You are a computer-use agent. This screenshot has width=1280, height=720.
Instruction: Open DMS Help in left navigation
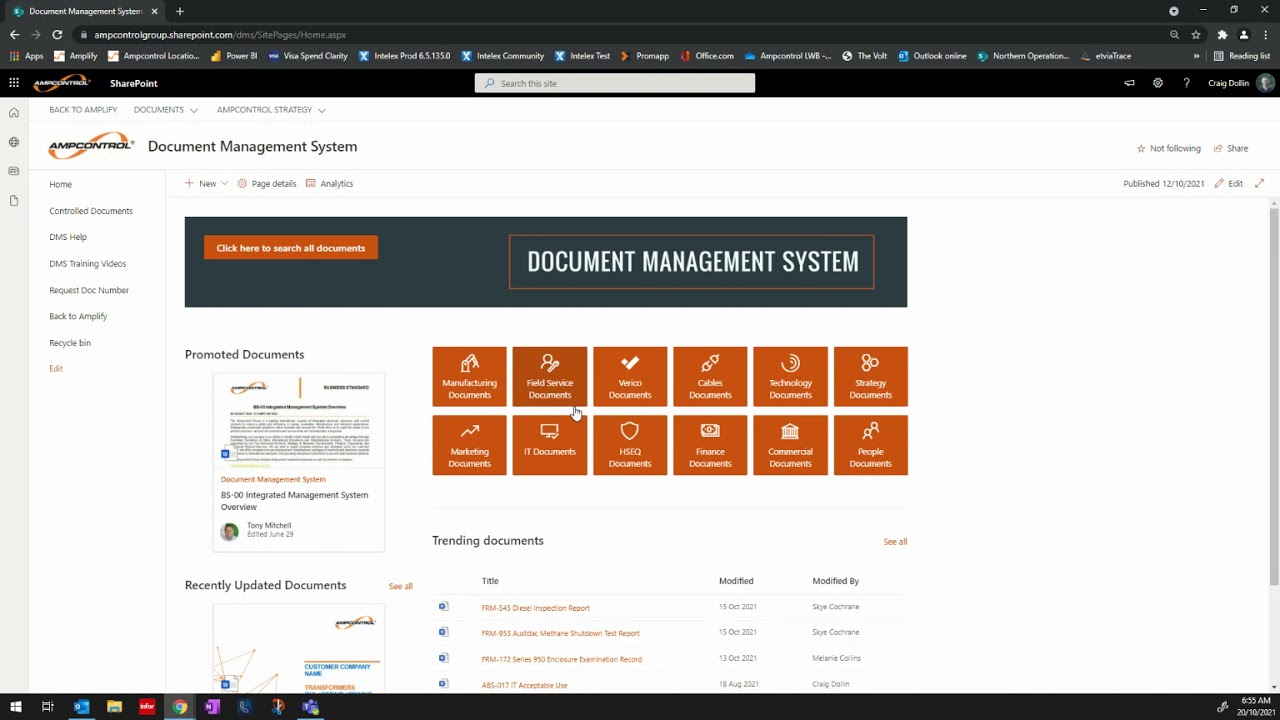(x=68, y=237)
